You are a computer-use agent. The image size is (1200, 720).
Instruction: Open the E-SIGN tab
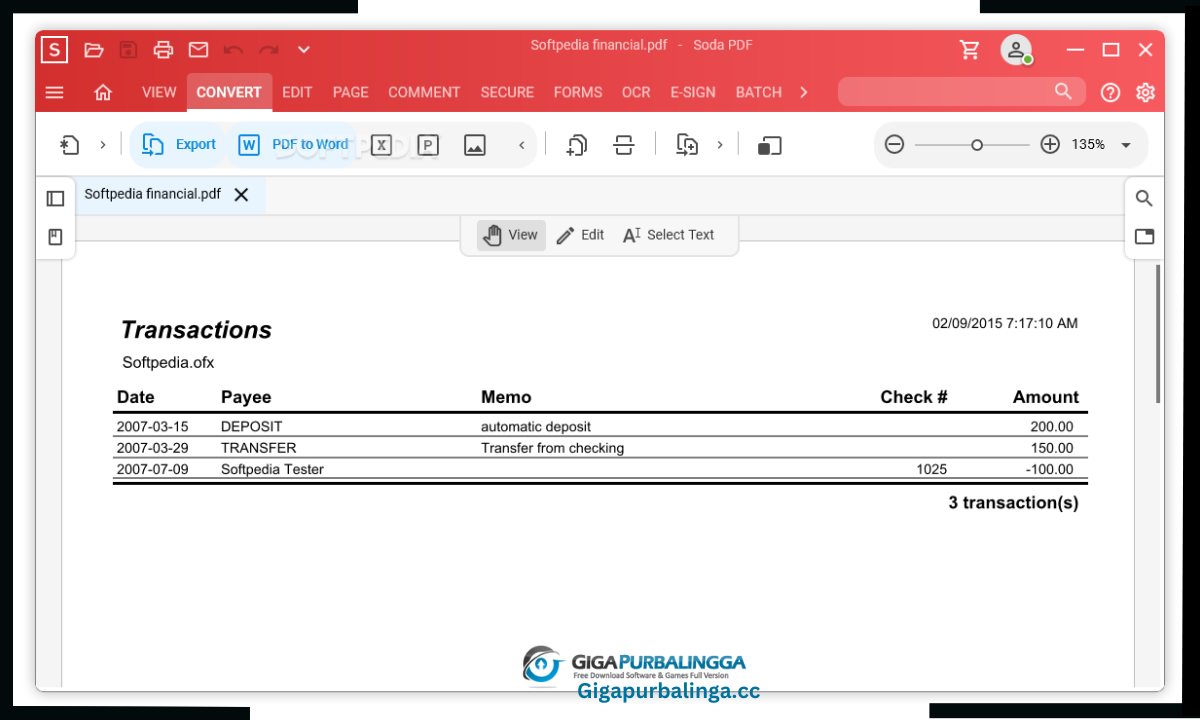click(693, 92)
